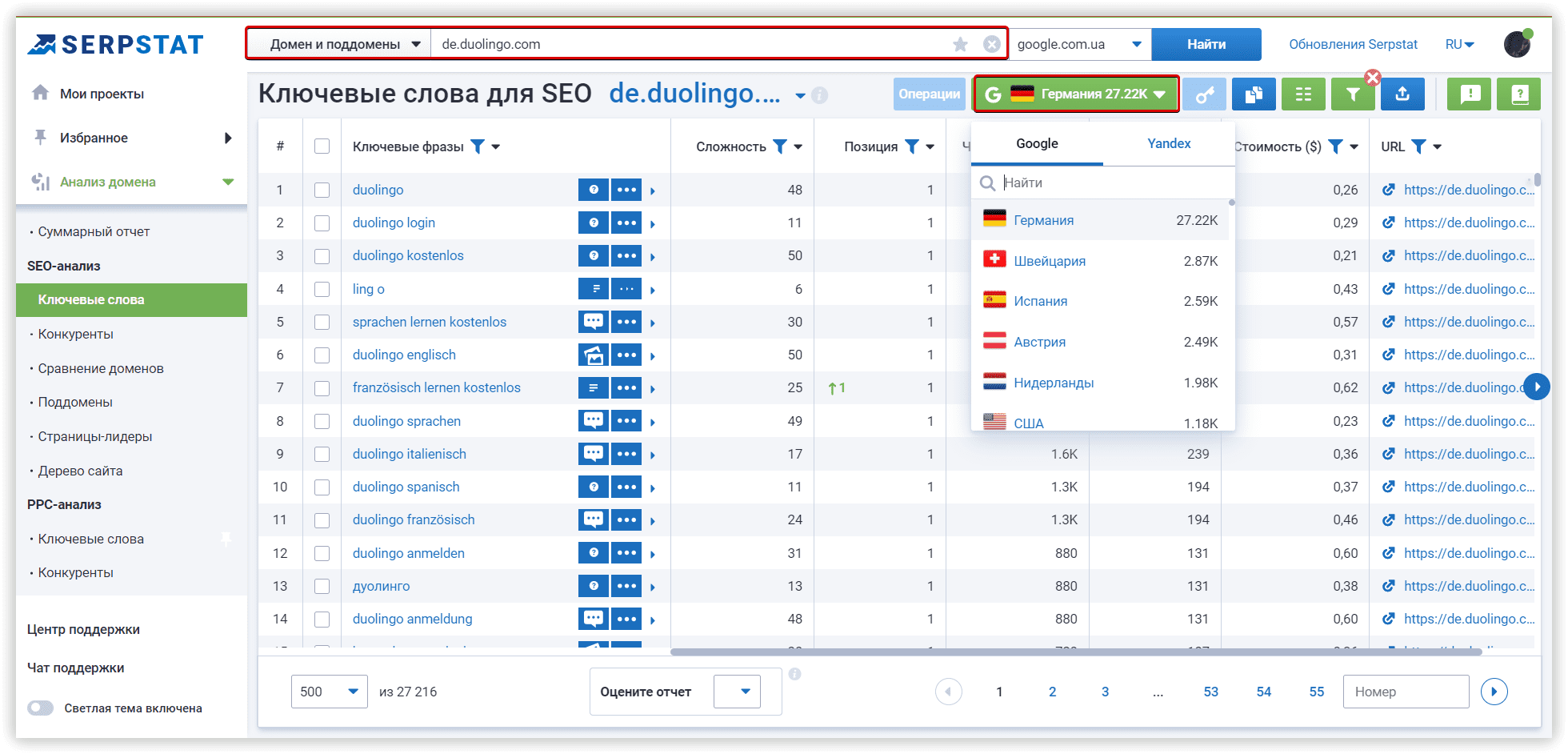
Task: Filter the URL column
Action: click(x=1418, y=146)
